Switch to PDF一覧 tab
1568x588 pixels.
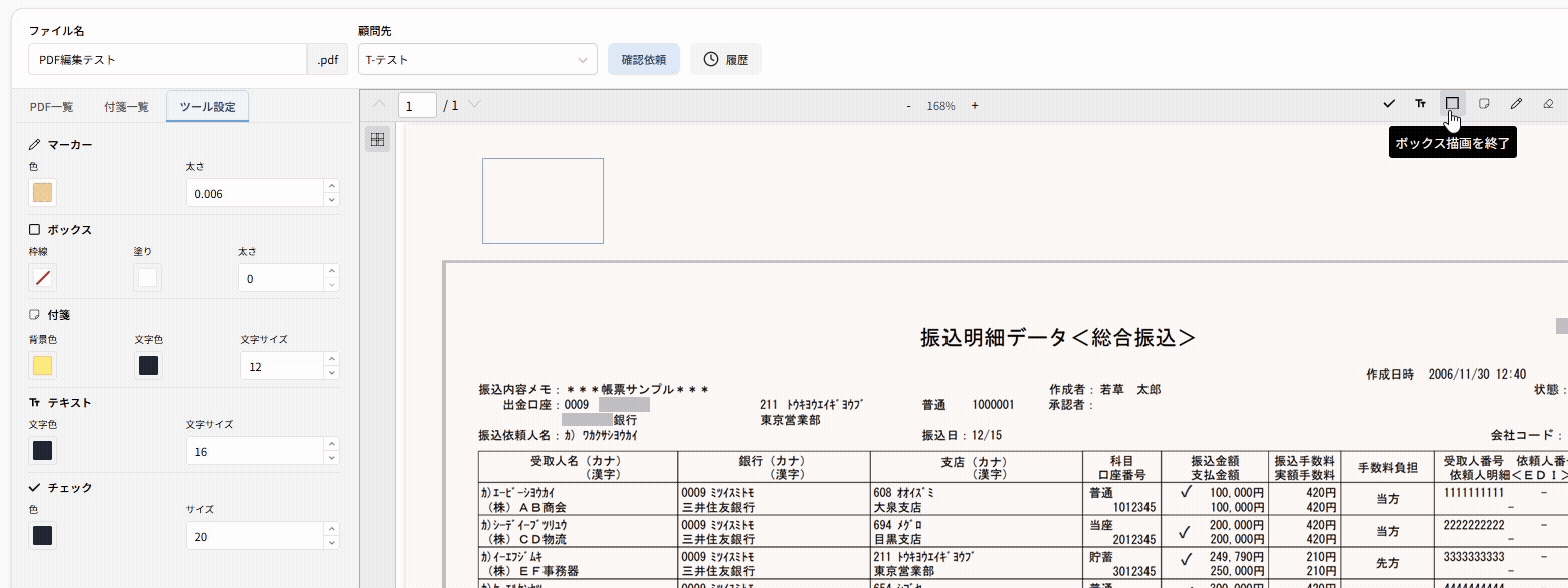point(51,106)
